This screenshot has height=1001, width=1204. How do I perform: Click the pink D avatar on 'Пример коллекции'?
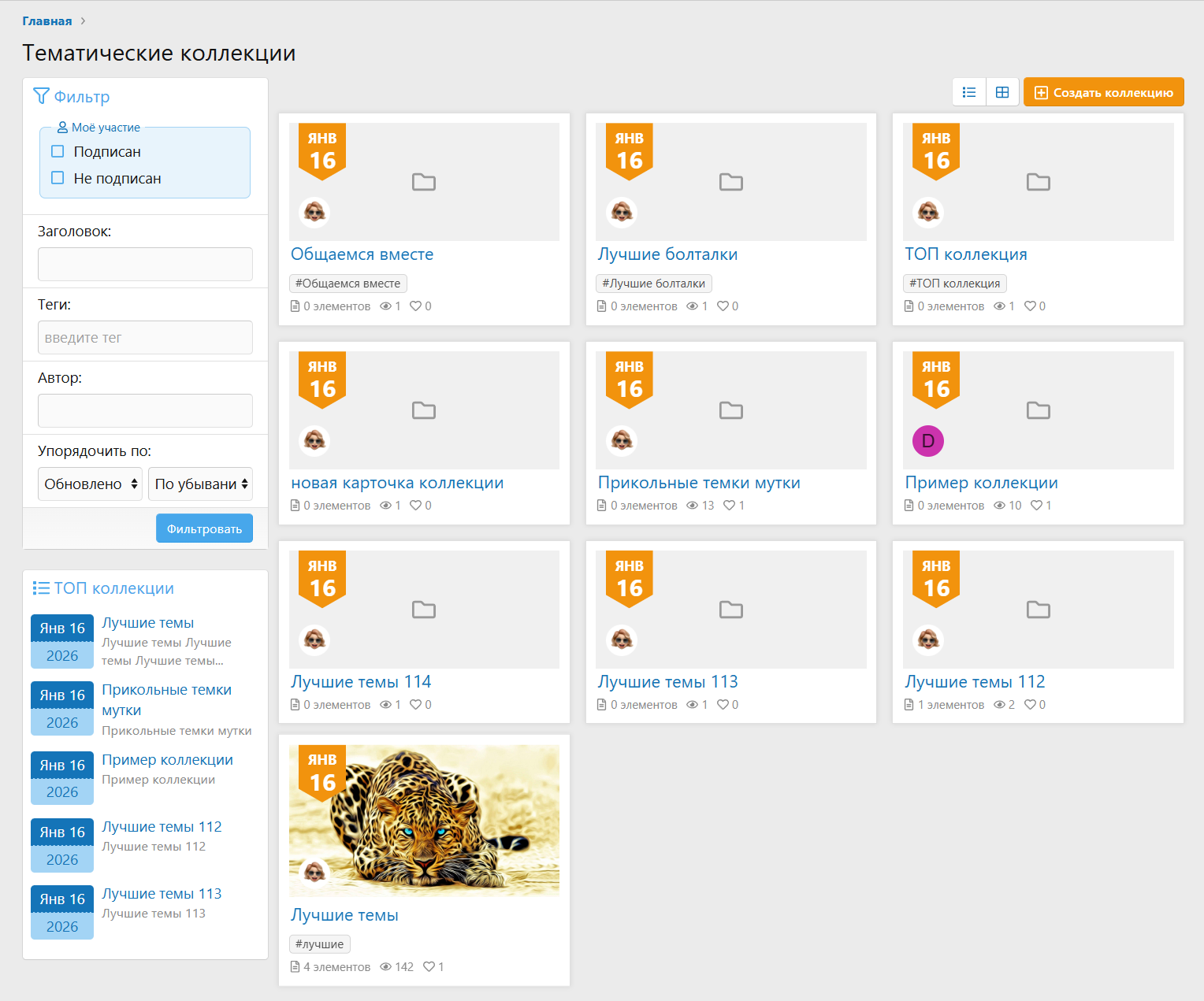pos(927,441)
